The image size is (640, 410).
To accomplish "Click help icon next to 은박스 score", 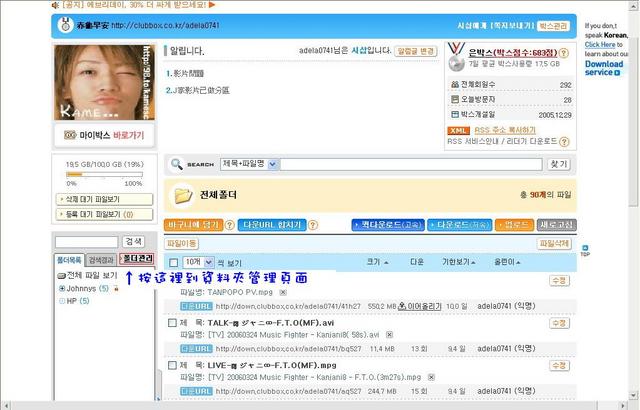I will point(564,53).
